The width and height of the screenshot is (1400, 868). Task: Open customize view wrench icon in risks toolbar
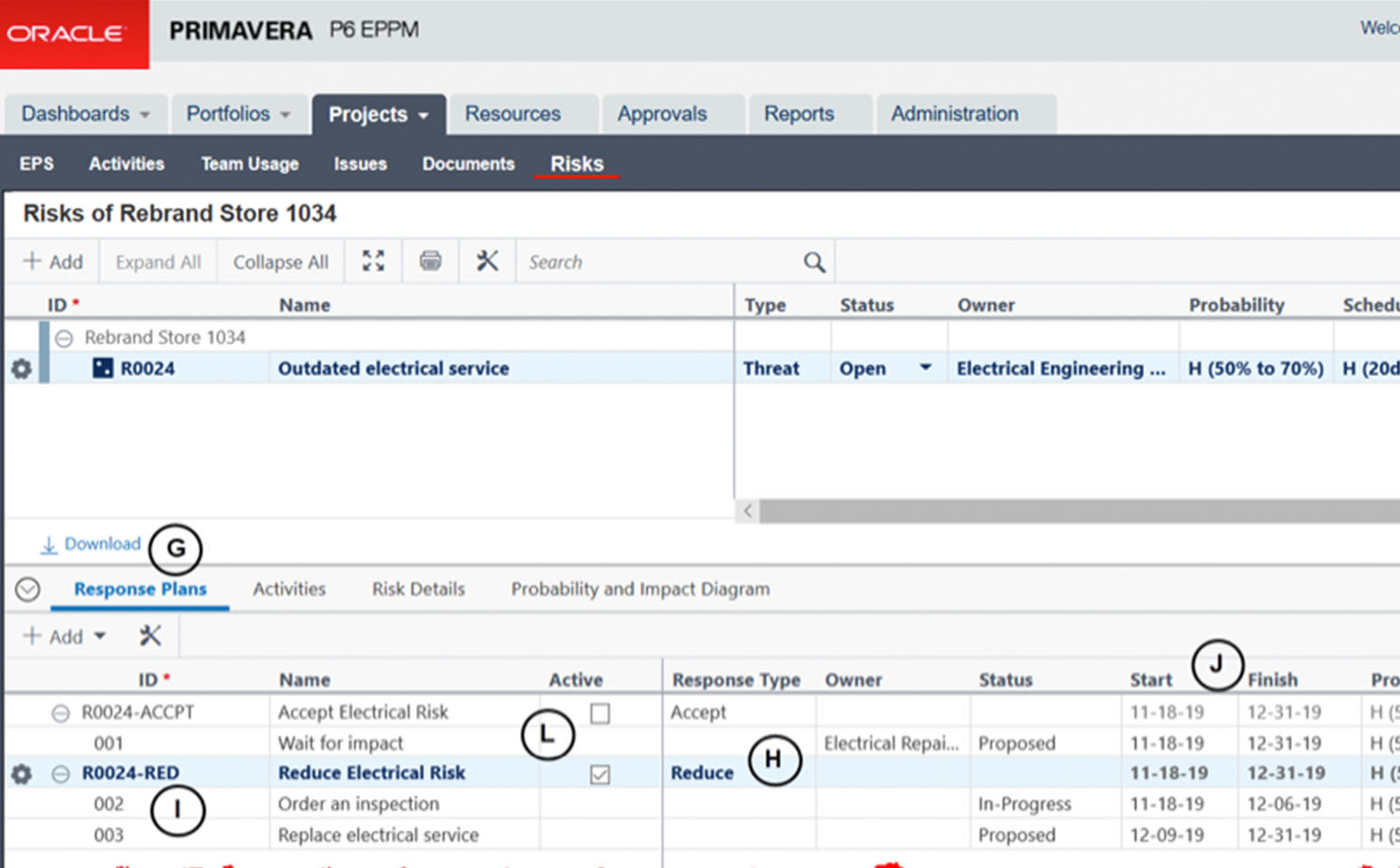[x=487, y=261]
